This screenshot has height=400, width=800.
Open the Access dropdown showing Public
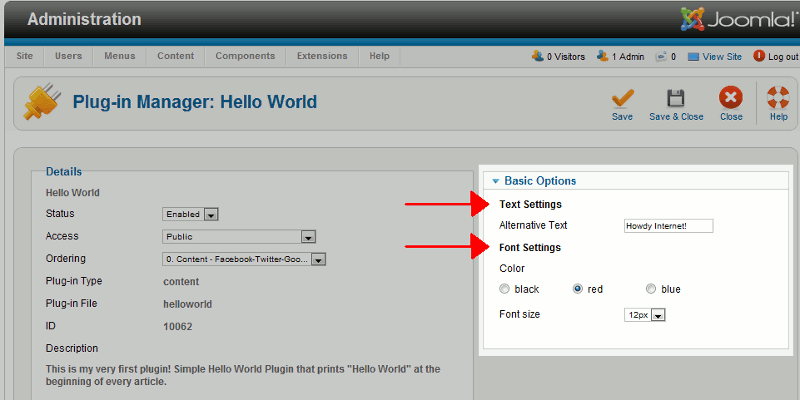(x=239, y=237)
